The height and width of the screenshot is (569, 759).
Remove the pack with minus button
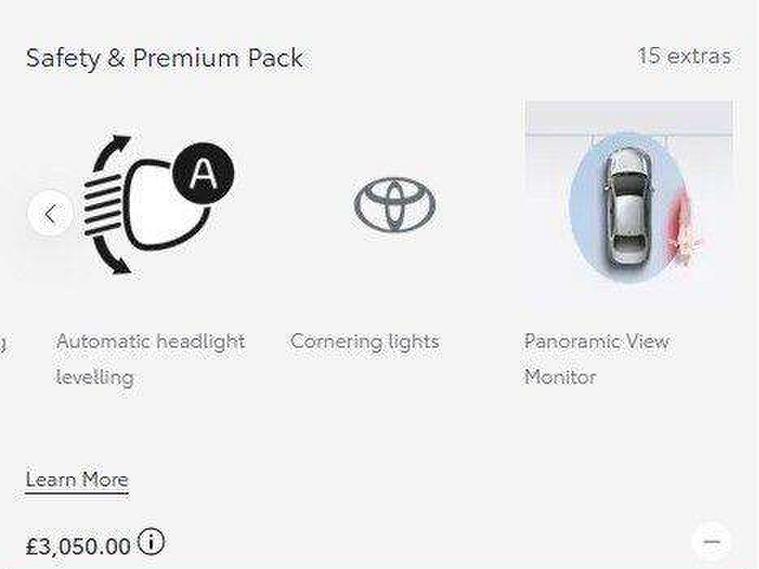coord(712,542)
